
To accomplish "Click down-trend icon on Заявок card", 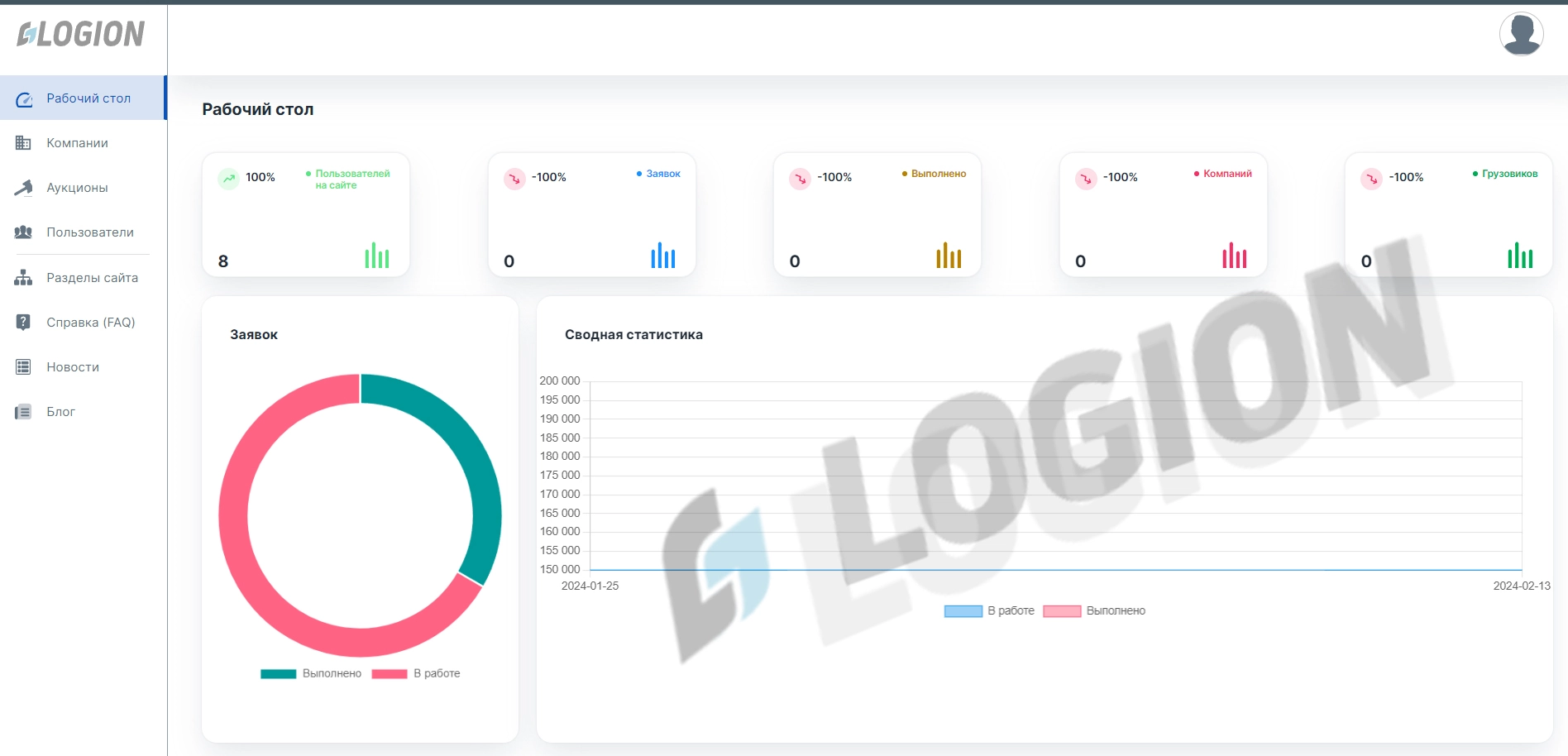I will point(514,179).
